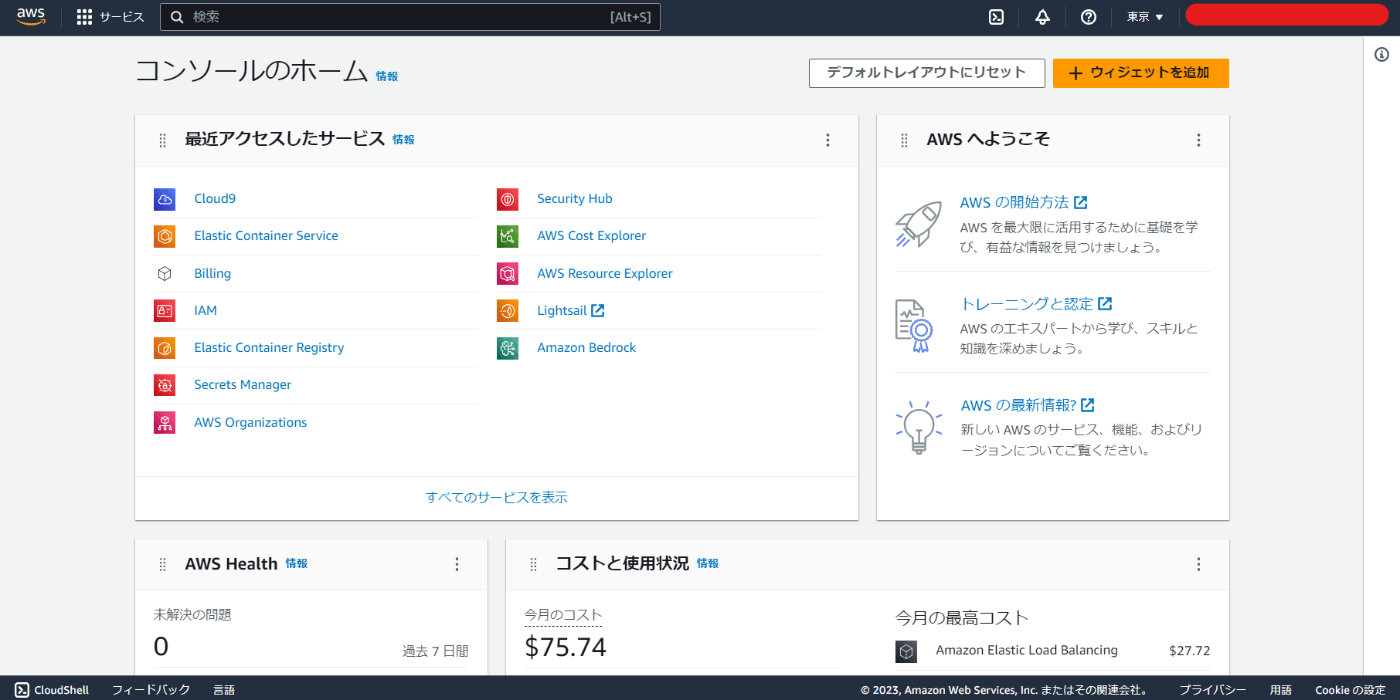Click the rocket icon for getting started
The width and height of the screenshot is (1400, 700).
click(919, 224)
